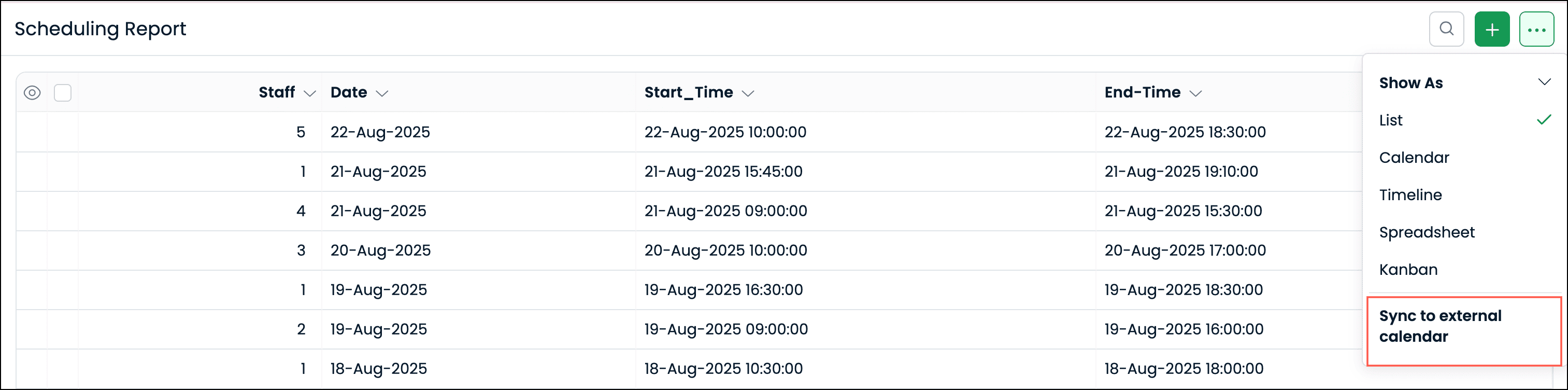Select Kanban view from the menu
The image size is (1568, 390).
[1408, 269]
